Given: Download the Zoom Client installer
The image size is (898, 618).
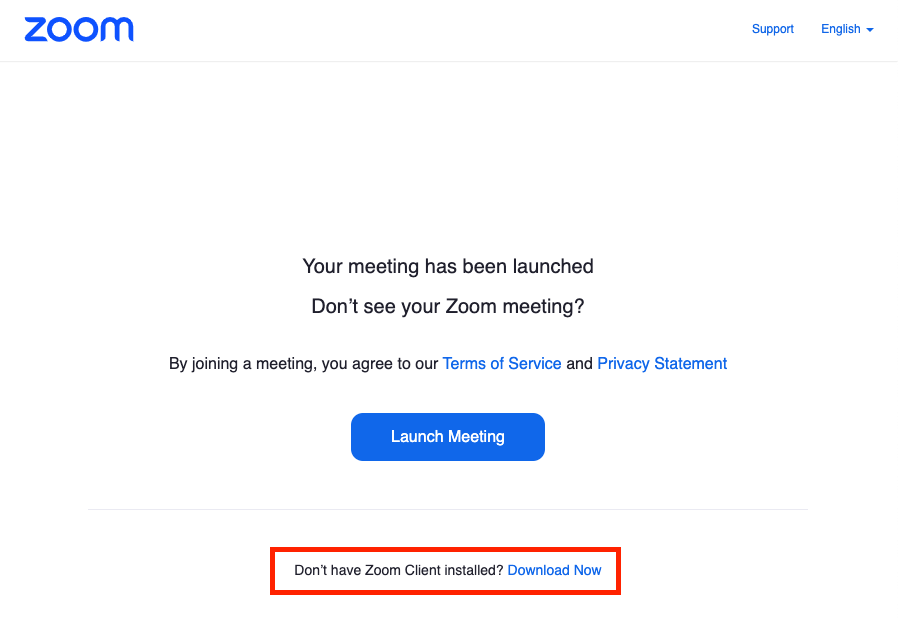Looking at the screenshot, I should click(555, 570).
